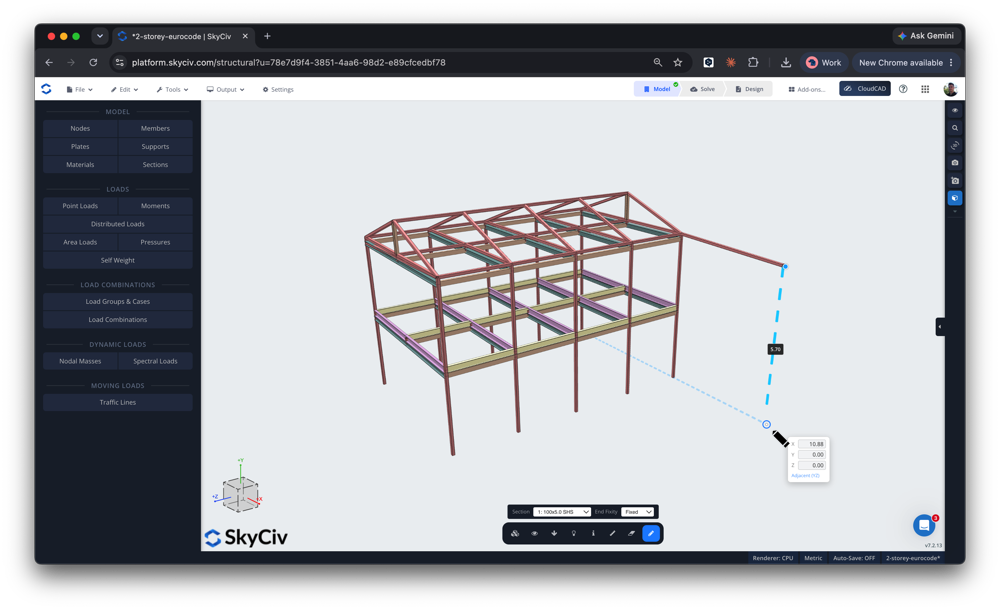
Task: Open Load Combinations
Action: (x=118, y=320)
